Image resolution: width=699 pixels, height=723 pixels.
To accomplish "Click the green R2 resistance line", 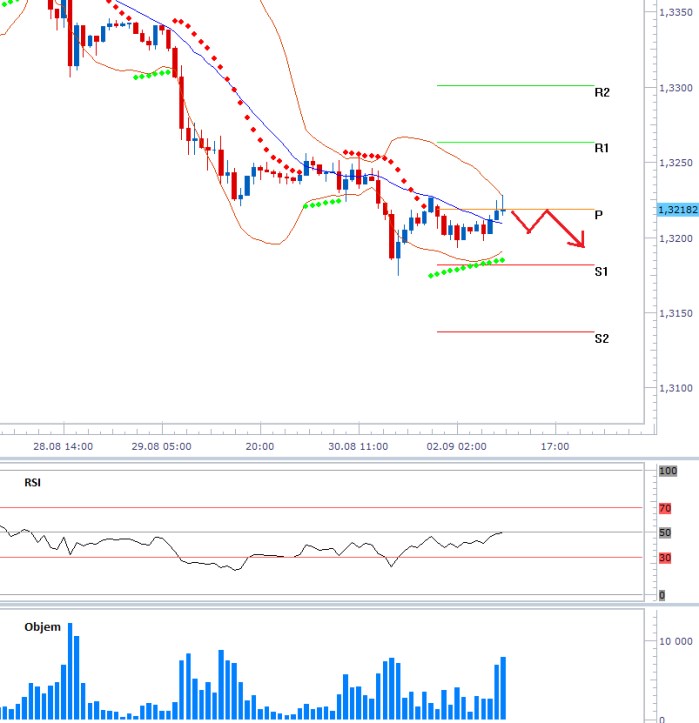I will (x=515, y=85).
